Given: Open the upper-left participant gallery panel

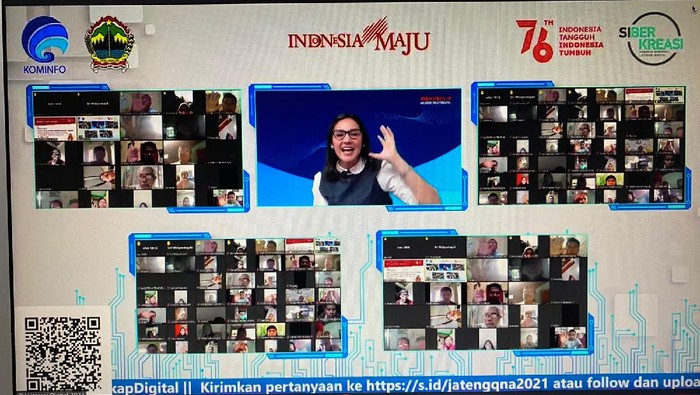Looking at the screenshot, I should 138,149.
